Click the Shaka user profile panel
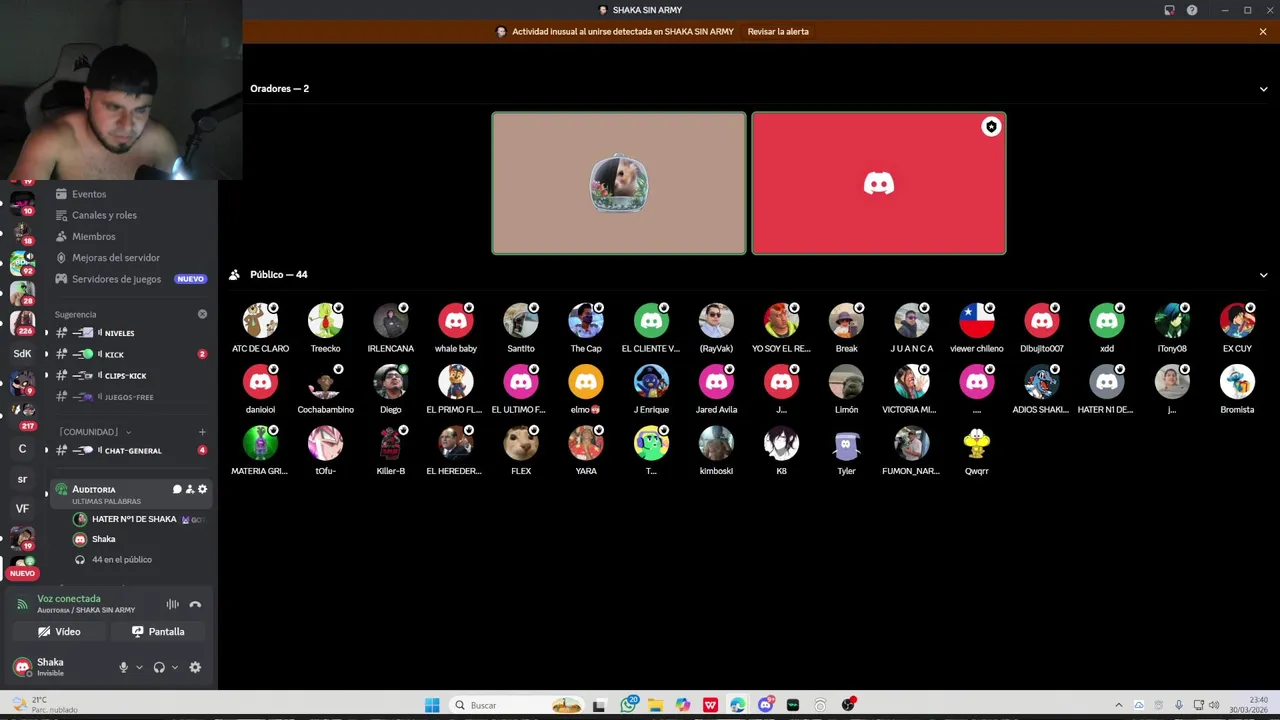 (x=50, y=667)
